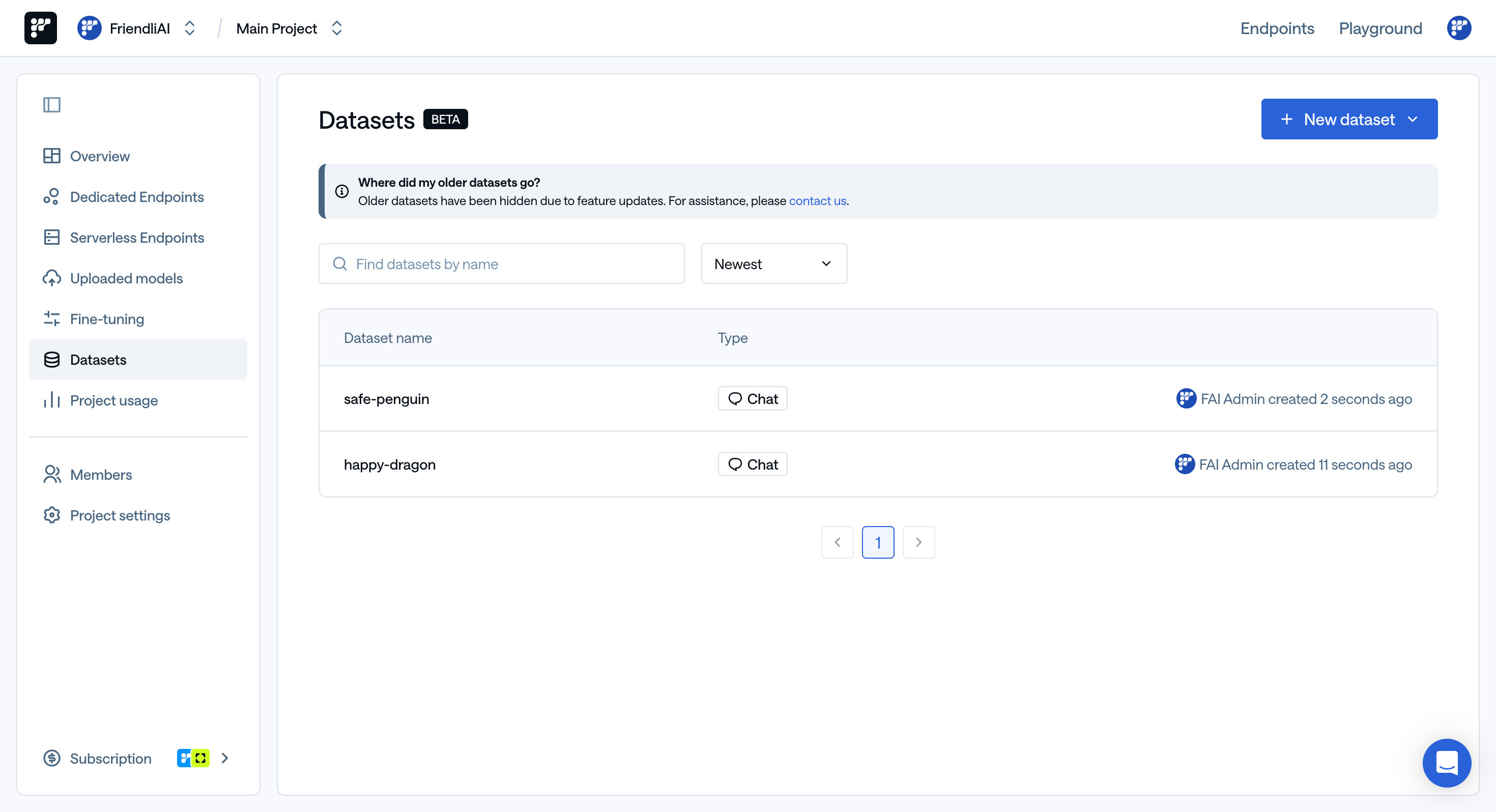
Task: Open the Dedicated Endpoints section
Action: (137, 196)
